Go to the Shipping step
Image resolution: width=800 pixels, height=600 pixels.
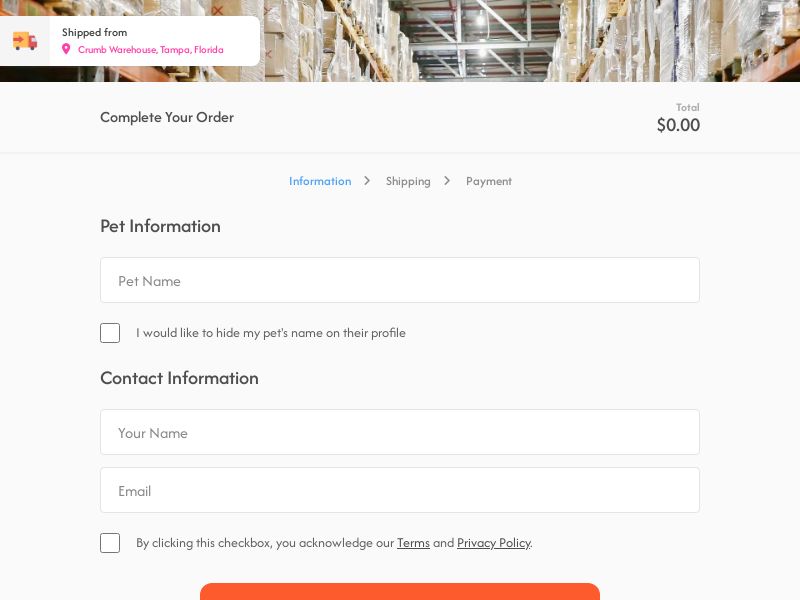(x=408, y=181)
